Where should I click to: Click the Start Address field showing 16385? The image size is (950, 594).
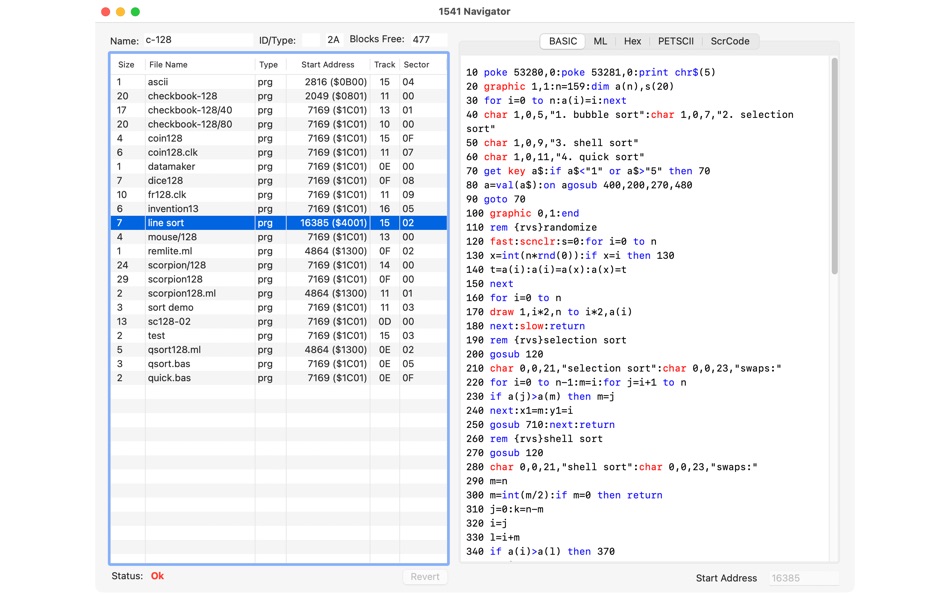tap(804, 578)
